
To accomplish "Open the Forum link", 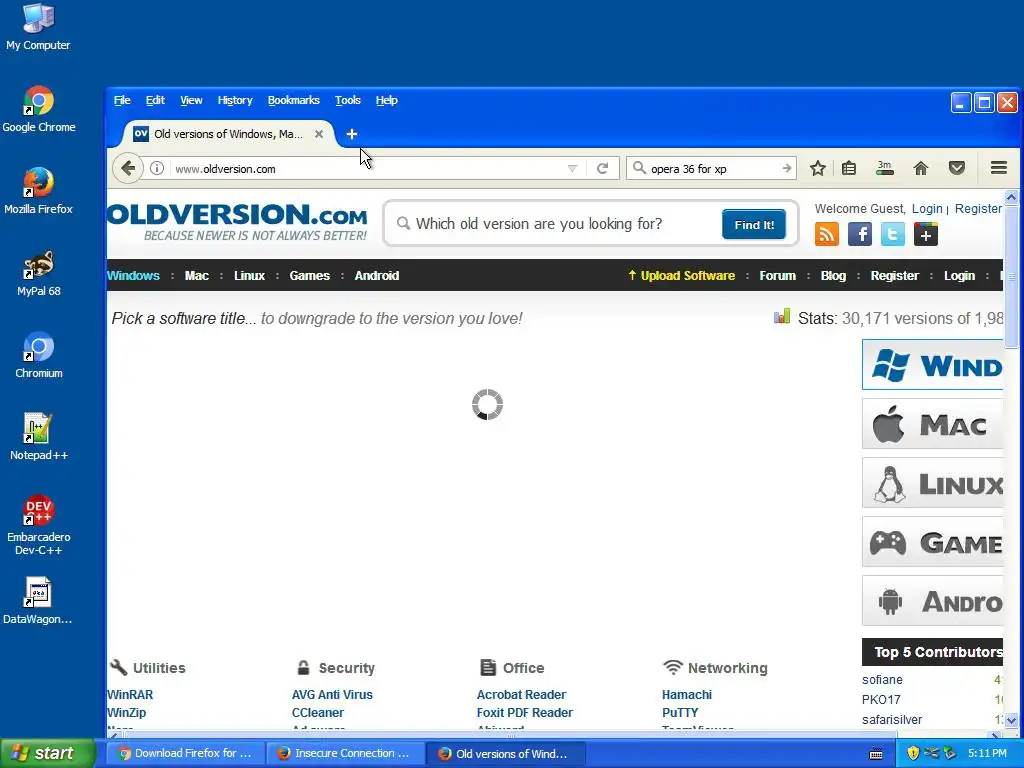I will [x=777, y=276].
